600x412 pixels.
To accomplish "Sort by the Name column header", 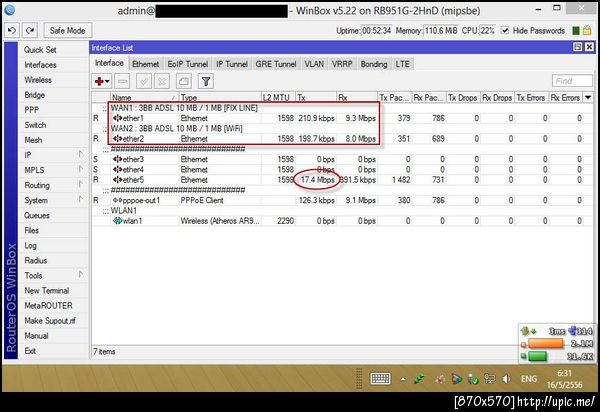I will click(x=144, y=98).
